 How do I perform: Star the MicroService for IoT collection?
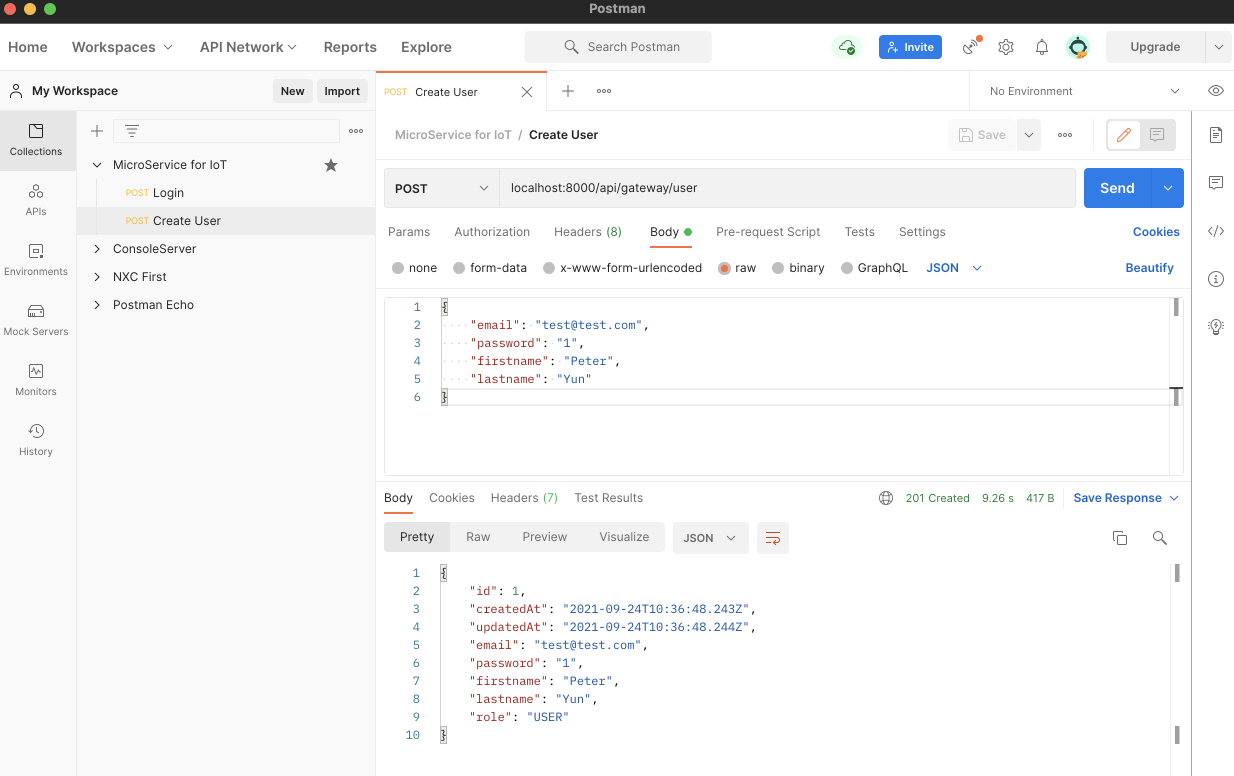click(331, 165)
